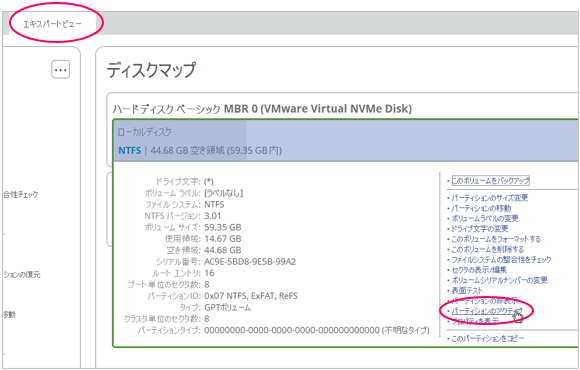The width and height of the screenshot is (580, 370).
Task: Click the ディスクマップ heading
Action: (151, 70)
